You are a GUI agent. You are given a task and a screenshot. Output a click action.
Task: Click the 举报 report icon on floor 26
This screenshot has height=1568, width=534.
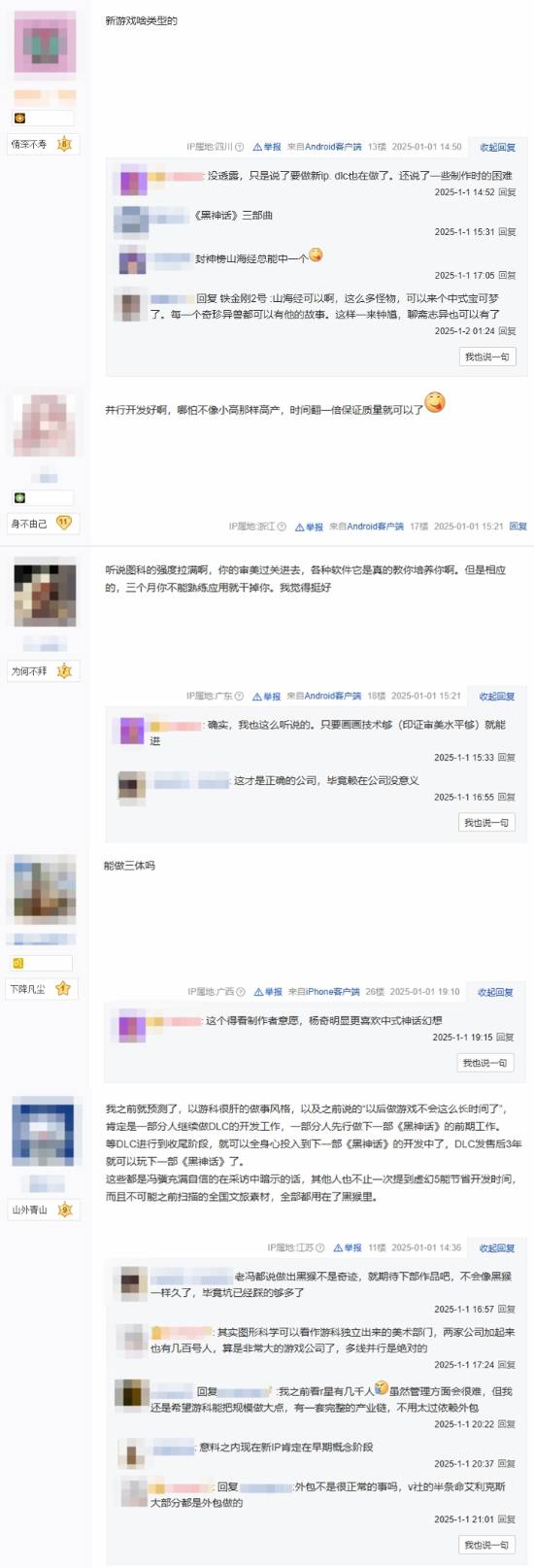258,992
